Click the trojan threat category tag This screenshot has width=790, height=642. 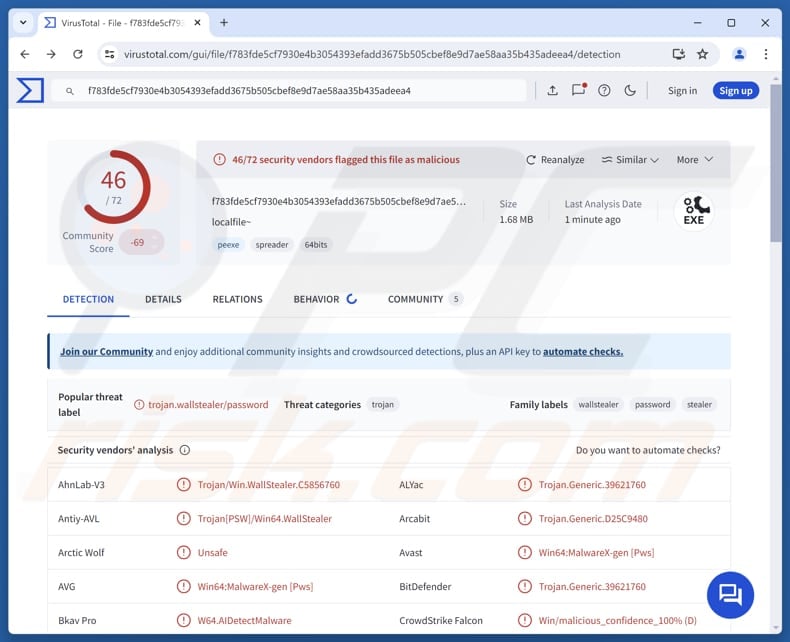(x=382, y=405)
